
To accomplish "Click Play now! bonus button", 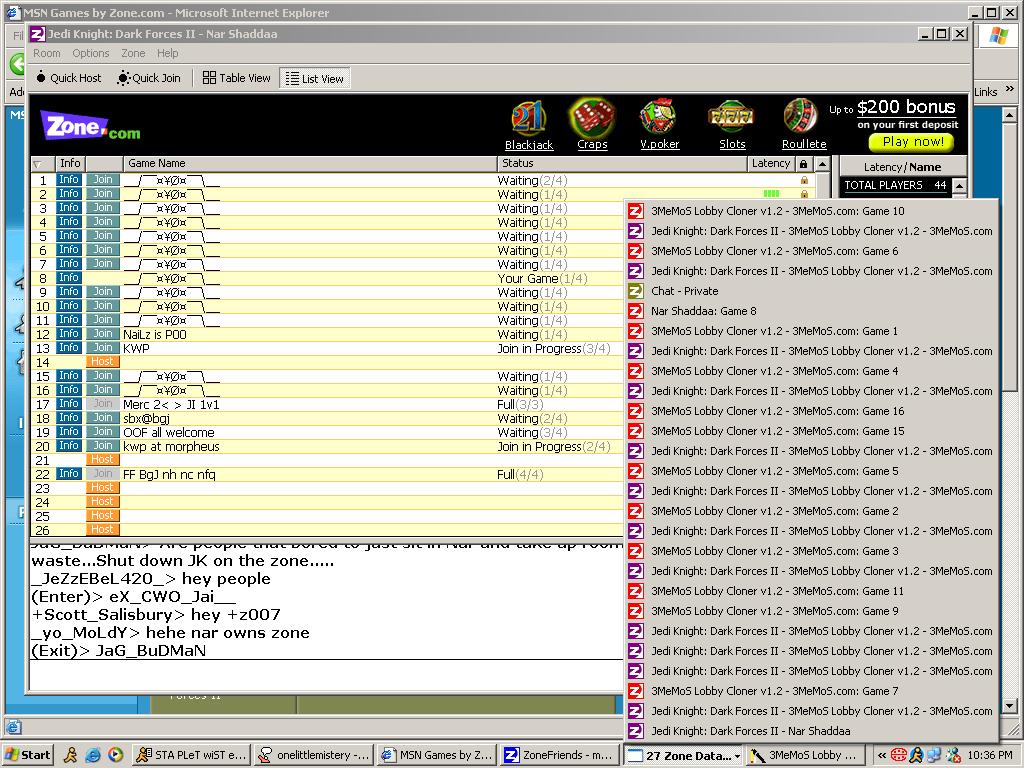I will 912,142.
